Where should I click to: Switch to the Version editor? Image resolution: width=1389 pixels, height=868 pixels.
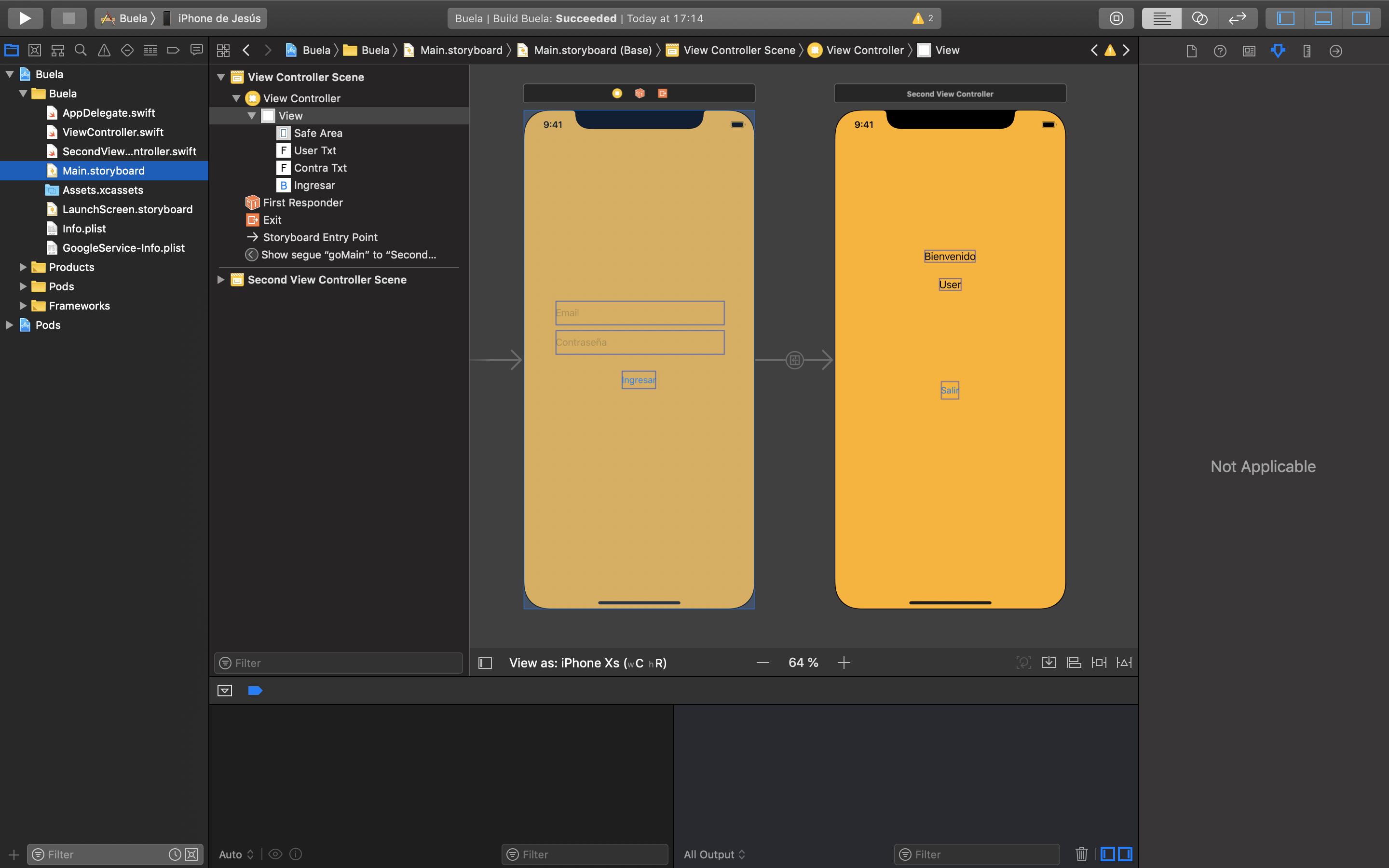pyautogui.click(x=1238, y=18)
